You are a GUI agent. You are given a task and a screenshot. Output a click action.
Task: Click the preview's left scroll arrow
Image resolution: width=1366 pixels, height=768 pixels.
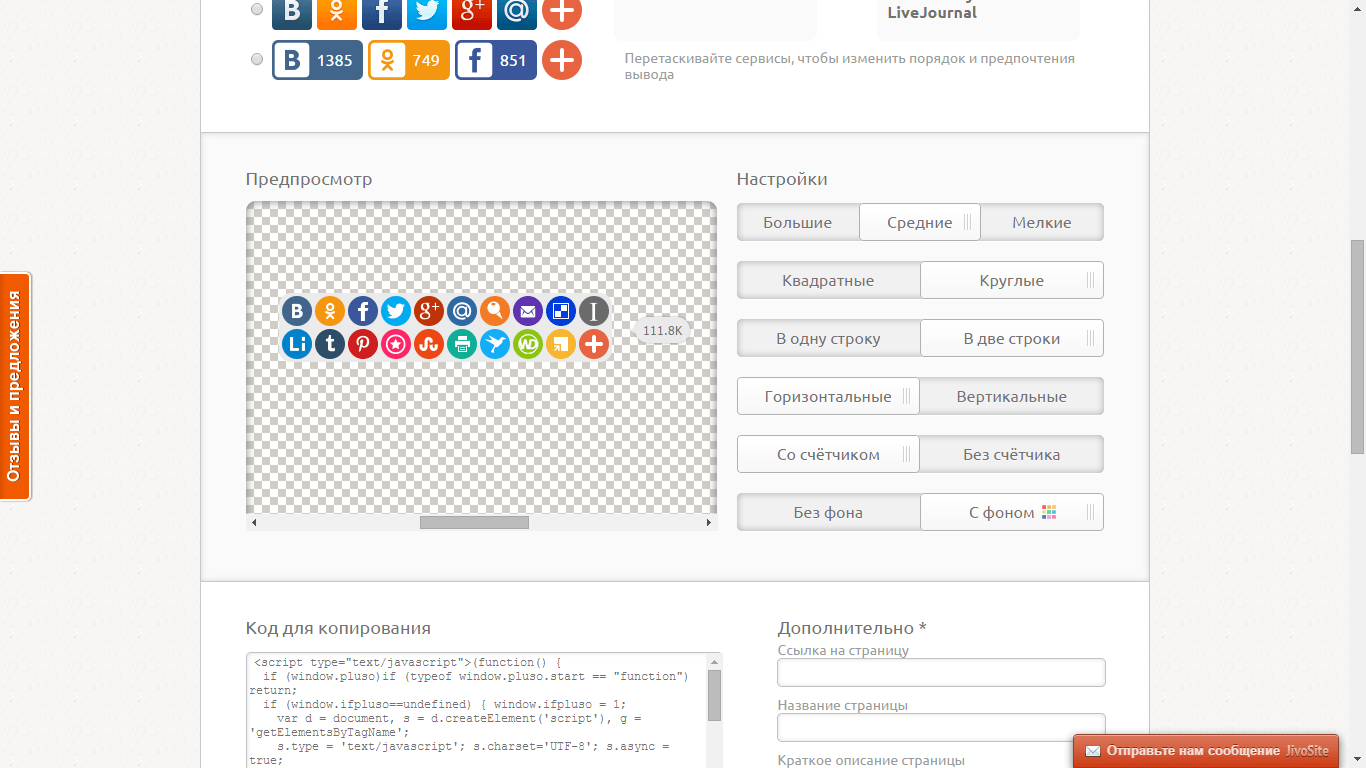pos(254,523)
